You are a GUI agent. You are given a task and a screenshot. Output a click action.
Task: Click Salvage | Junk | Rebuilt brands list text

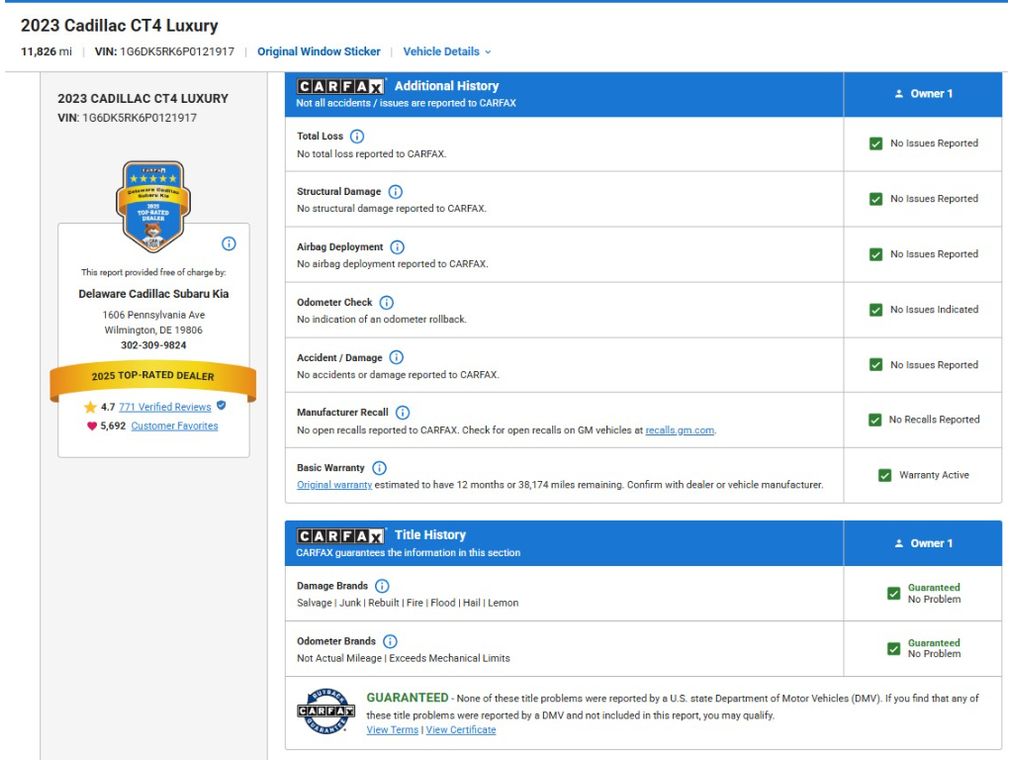tap(407, 603)
